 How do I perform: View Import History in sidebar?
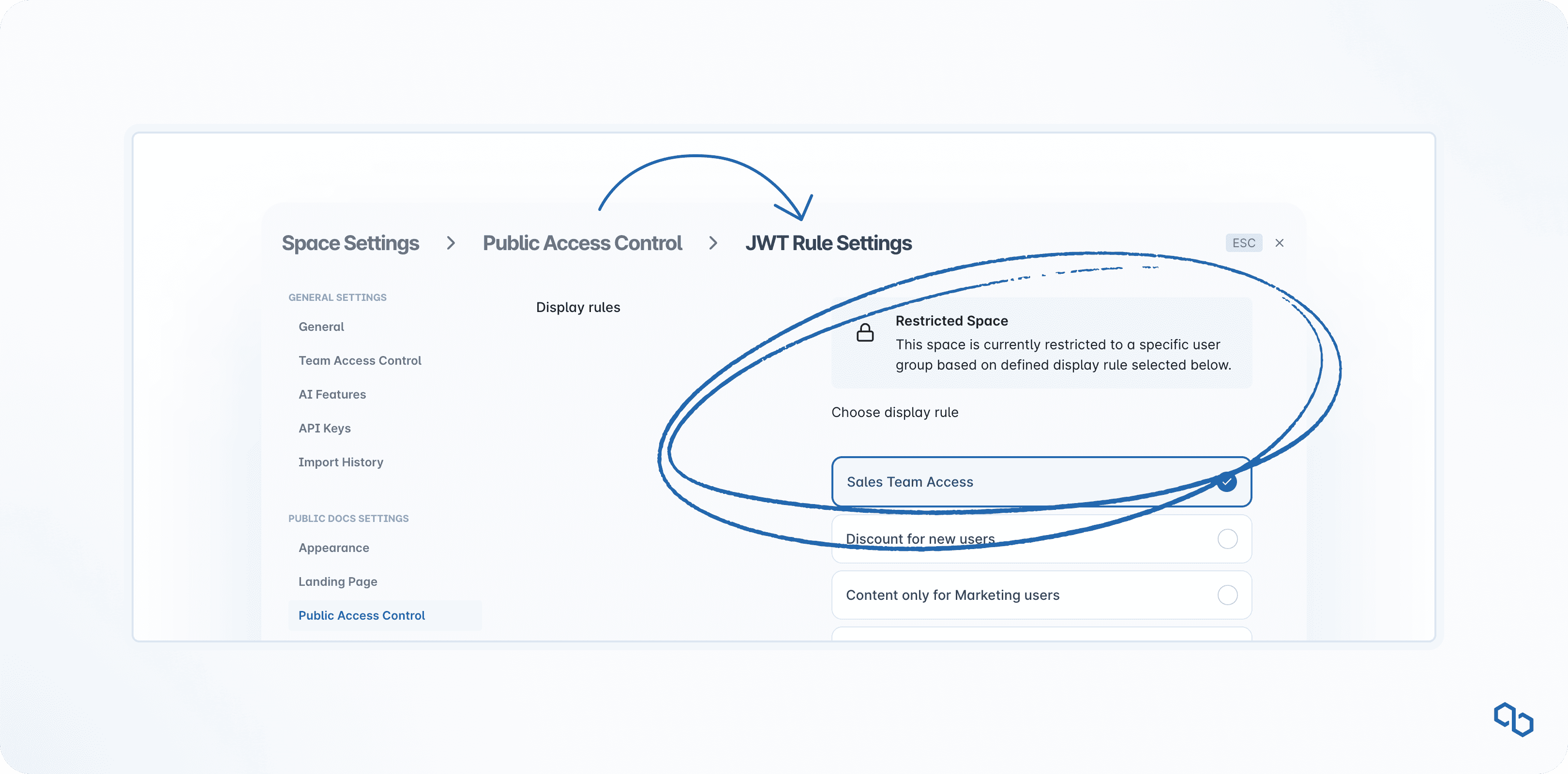tap(340, 462)
